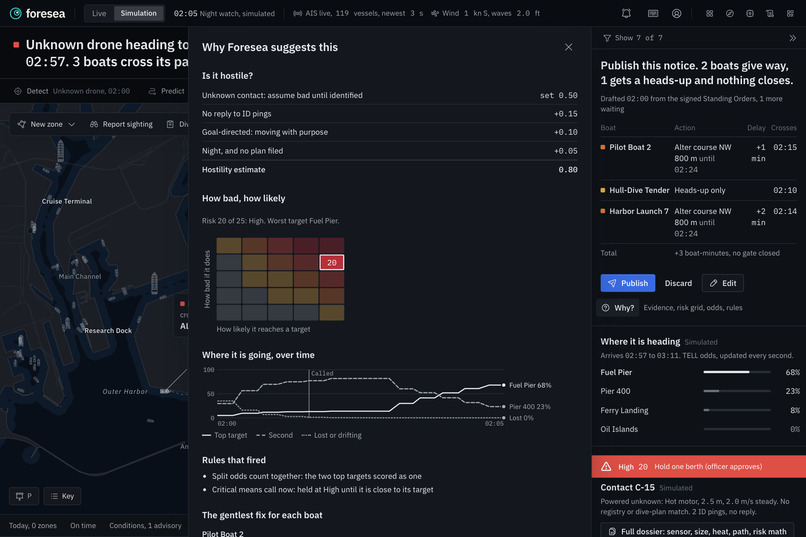Open the Show 7 of 7 filter
This screenshot has width=806, height=537.
pyautogui.click(x=633, y=38)
